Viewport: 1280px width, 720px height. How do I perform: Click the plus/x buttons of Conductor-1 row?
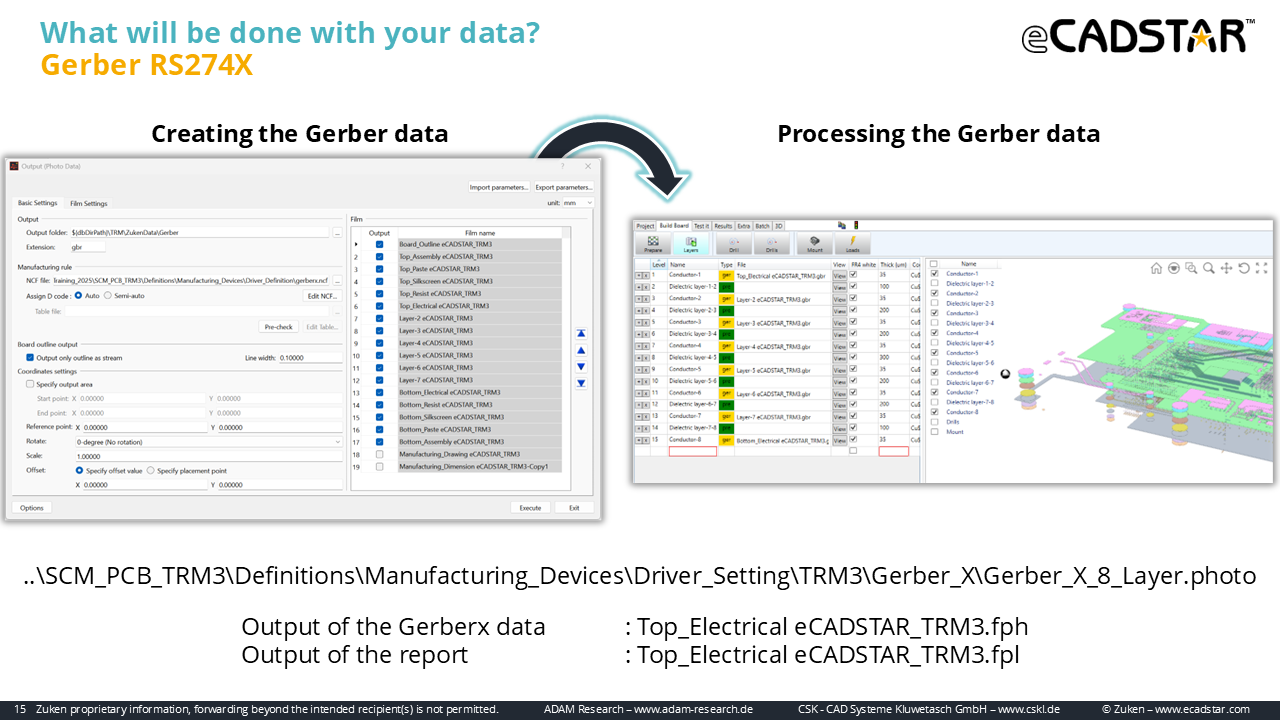click(x=642, y=274)
